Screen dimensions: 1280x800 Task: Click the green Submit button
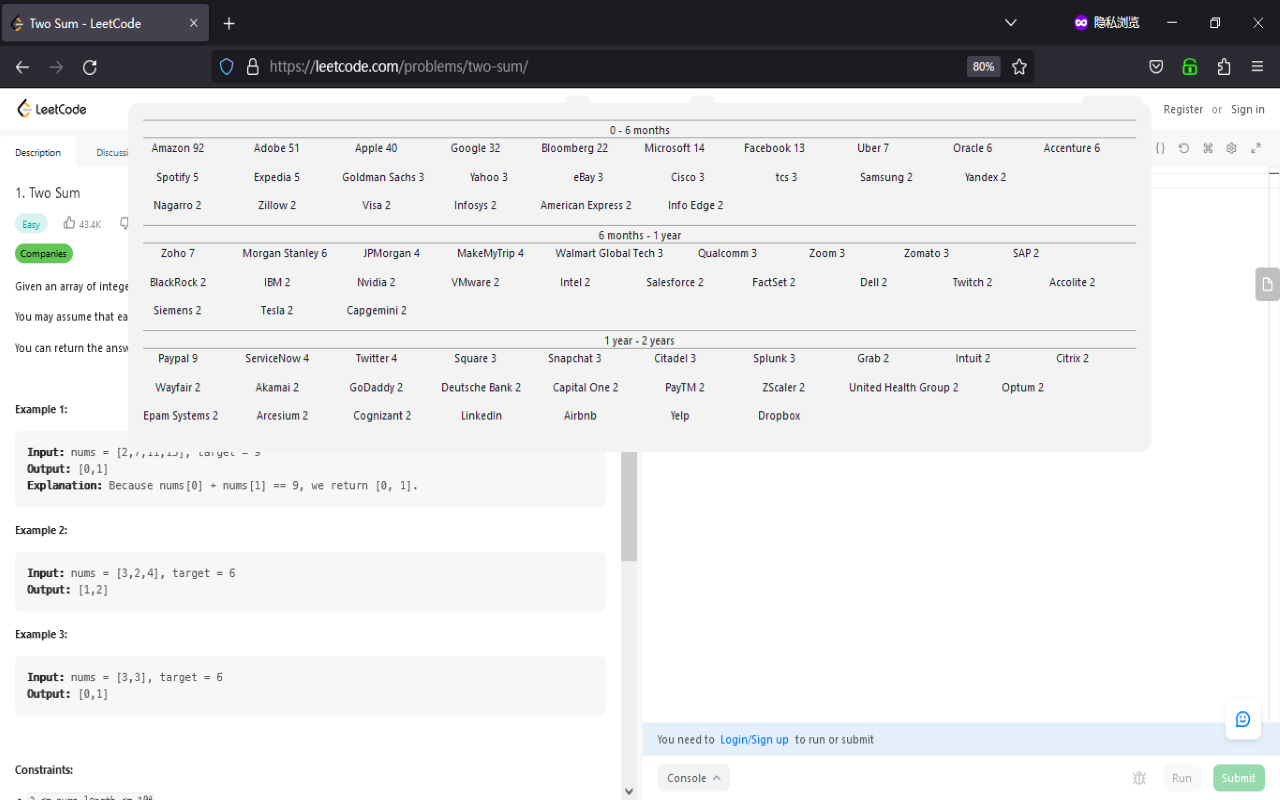1238,778
